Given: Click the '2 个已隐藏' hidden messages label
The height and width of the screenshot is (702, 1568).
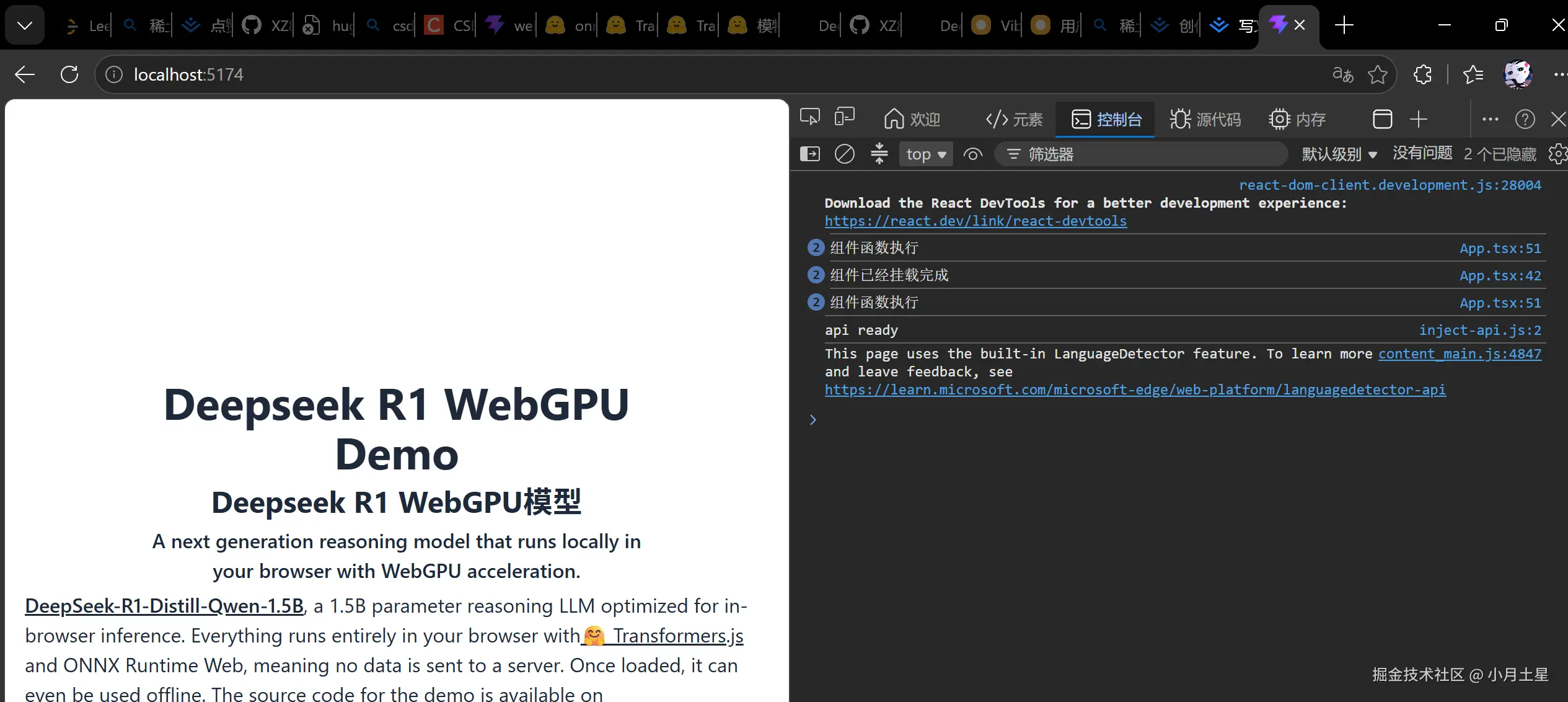Looking at the screenshot, I should click(1500, 154).
